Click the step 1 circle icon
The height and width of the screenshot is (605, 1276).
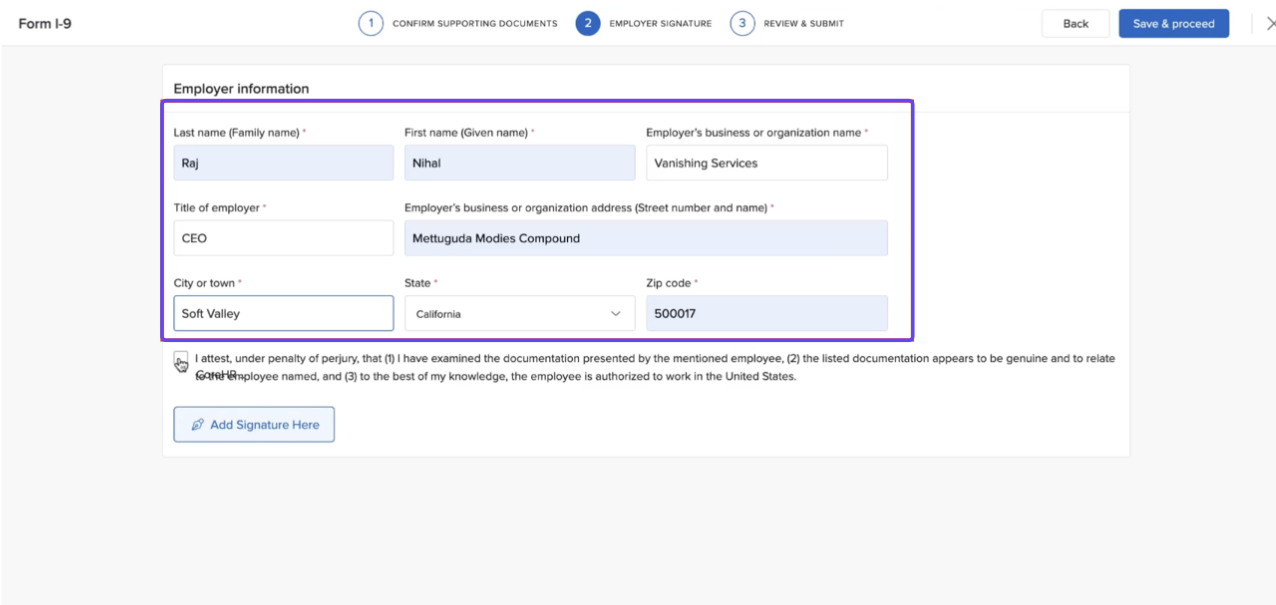(371, 24)
